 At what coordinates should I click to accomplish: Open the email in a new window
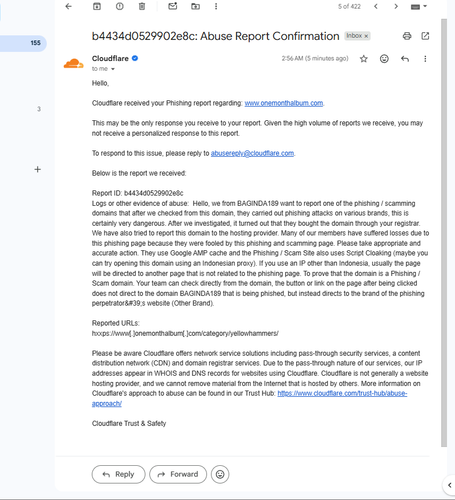click(x=425, y=36)
